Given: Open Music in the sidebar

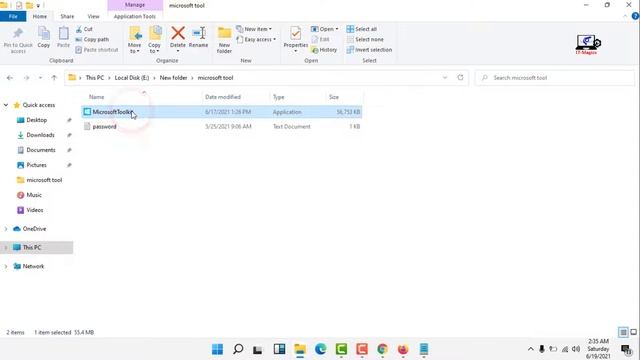Looking at the screenshot, I should point(34,195).
